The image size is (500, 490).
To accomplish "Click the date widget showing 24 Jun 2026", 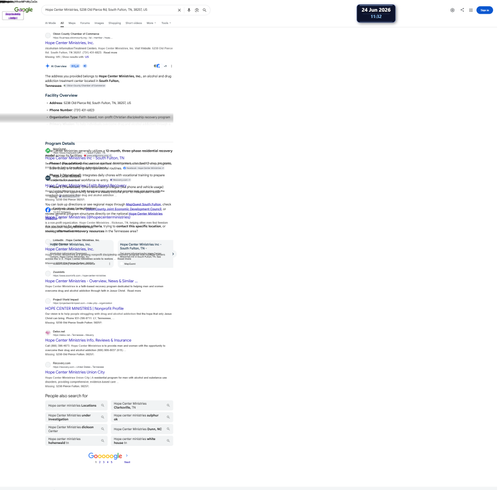I will tap(376, 13).
